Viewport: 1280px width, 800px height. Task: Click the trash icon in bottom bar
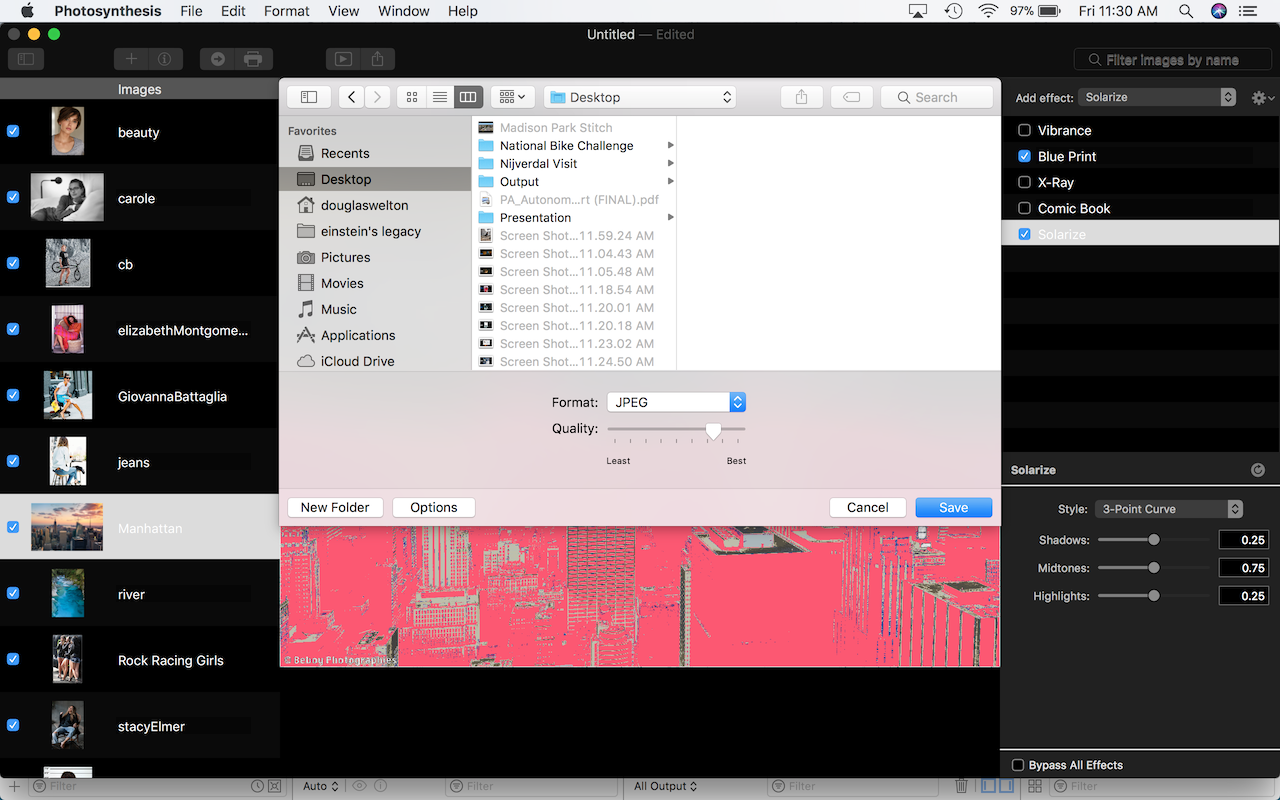tap(961, 786)
